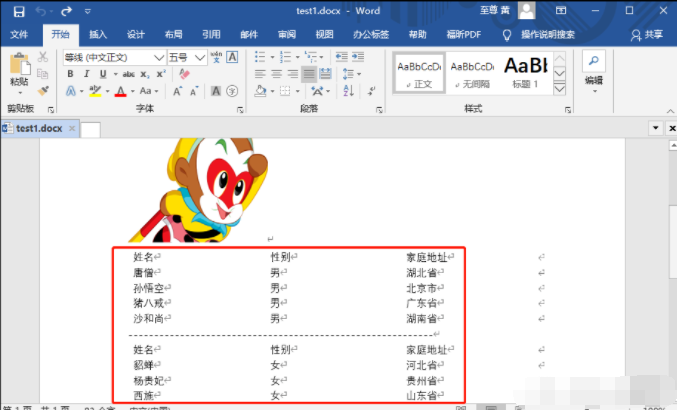Toggle strikethrough abc formatting
This screenshot has width=677, height=410.
point(129,74)
